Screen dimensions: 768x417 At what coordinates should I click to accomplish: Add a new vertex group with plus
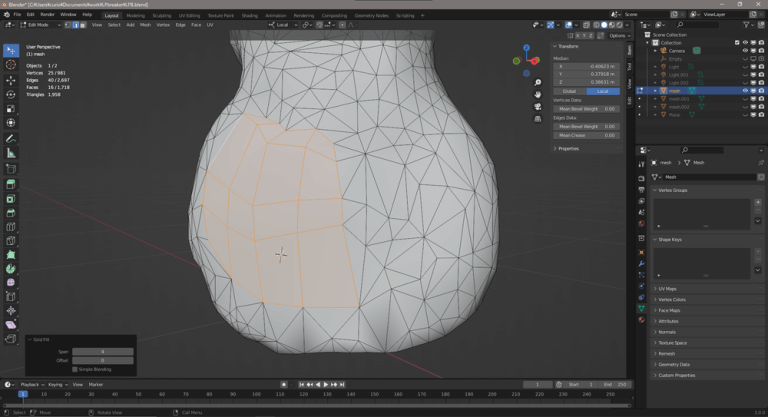[758, 202]
